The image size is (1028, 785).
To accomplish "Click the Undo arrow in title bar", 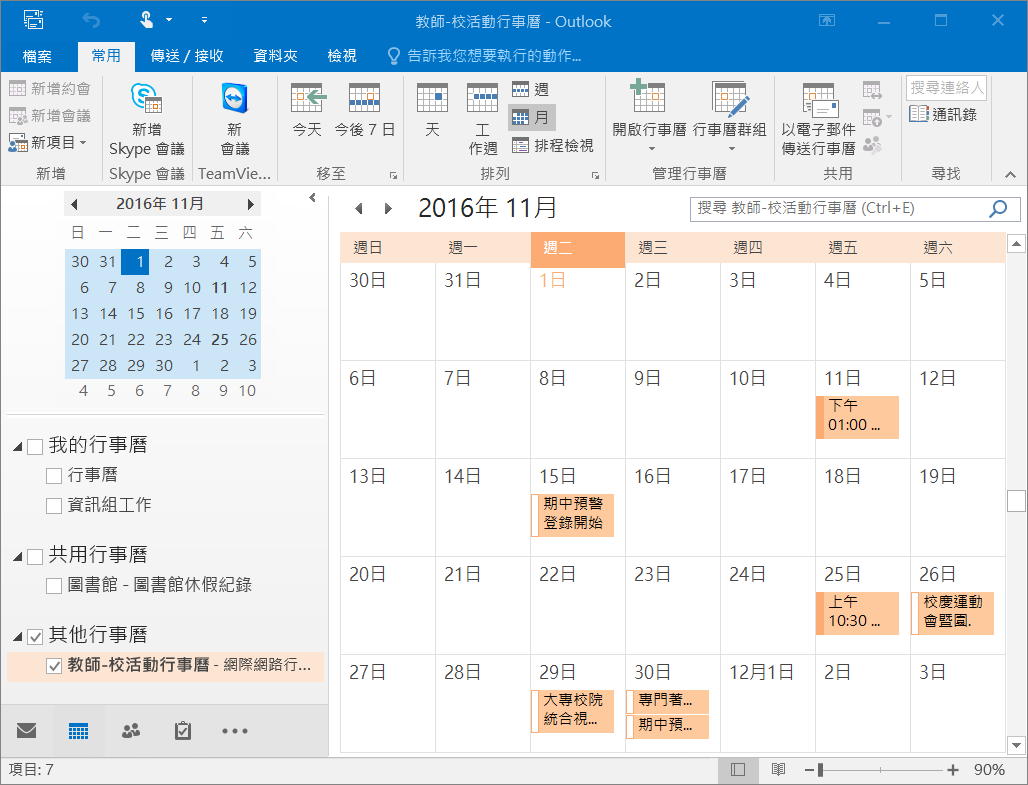I will point(91,20).
